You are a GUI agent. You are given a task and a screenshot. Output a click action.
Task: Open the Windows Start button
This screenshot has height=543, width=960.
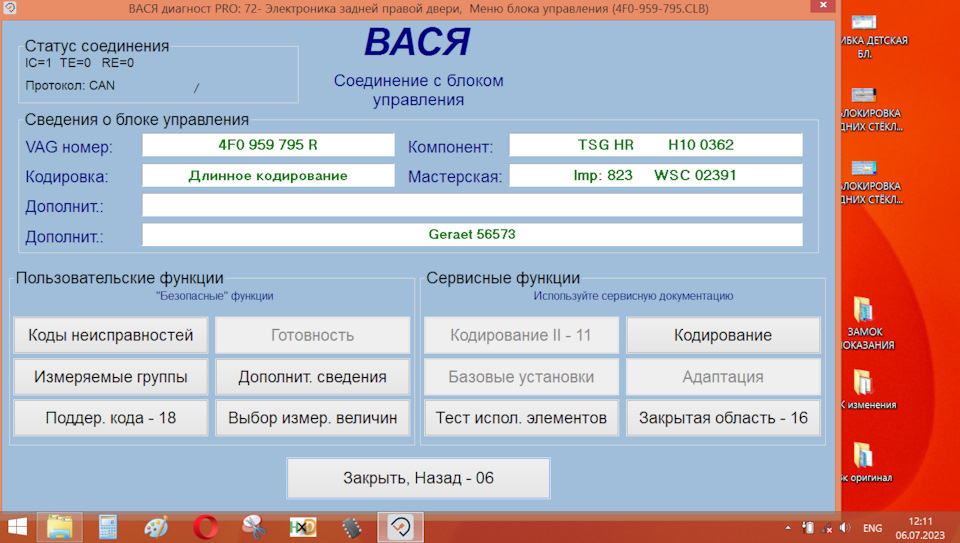point(17,527)
